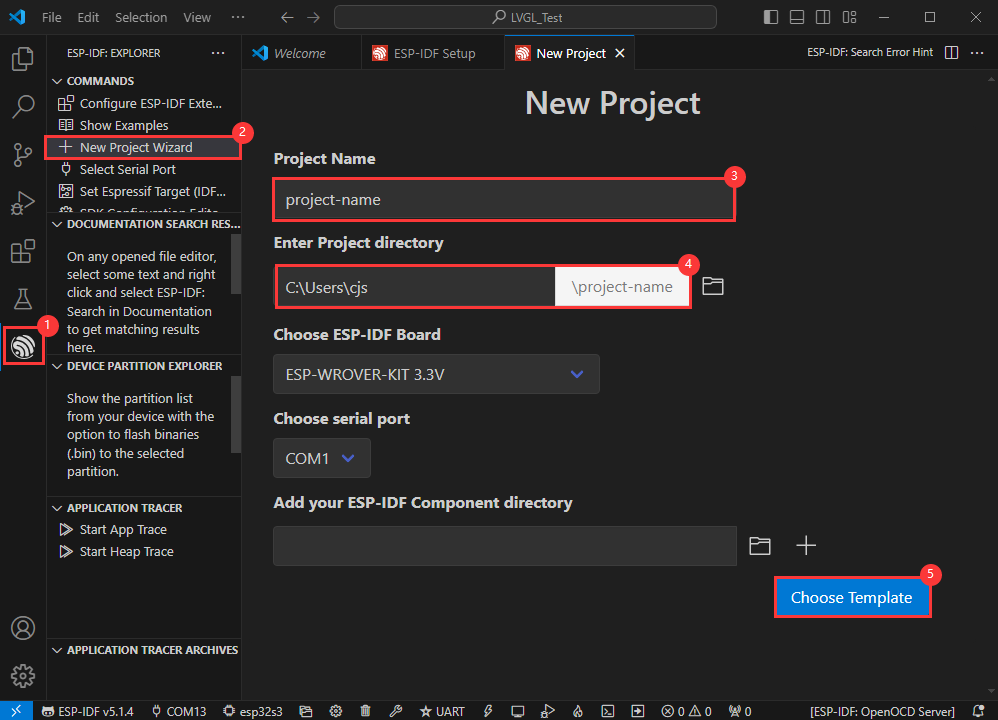Click the Project Name input field

504,200
